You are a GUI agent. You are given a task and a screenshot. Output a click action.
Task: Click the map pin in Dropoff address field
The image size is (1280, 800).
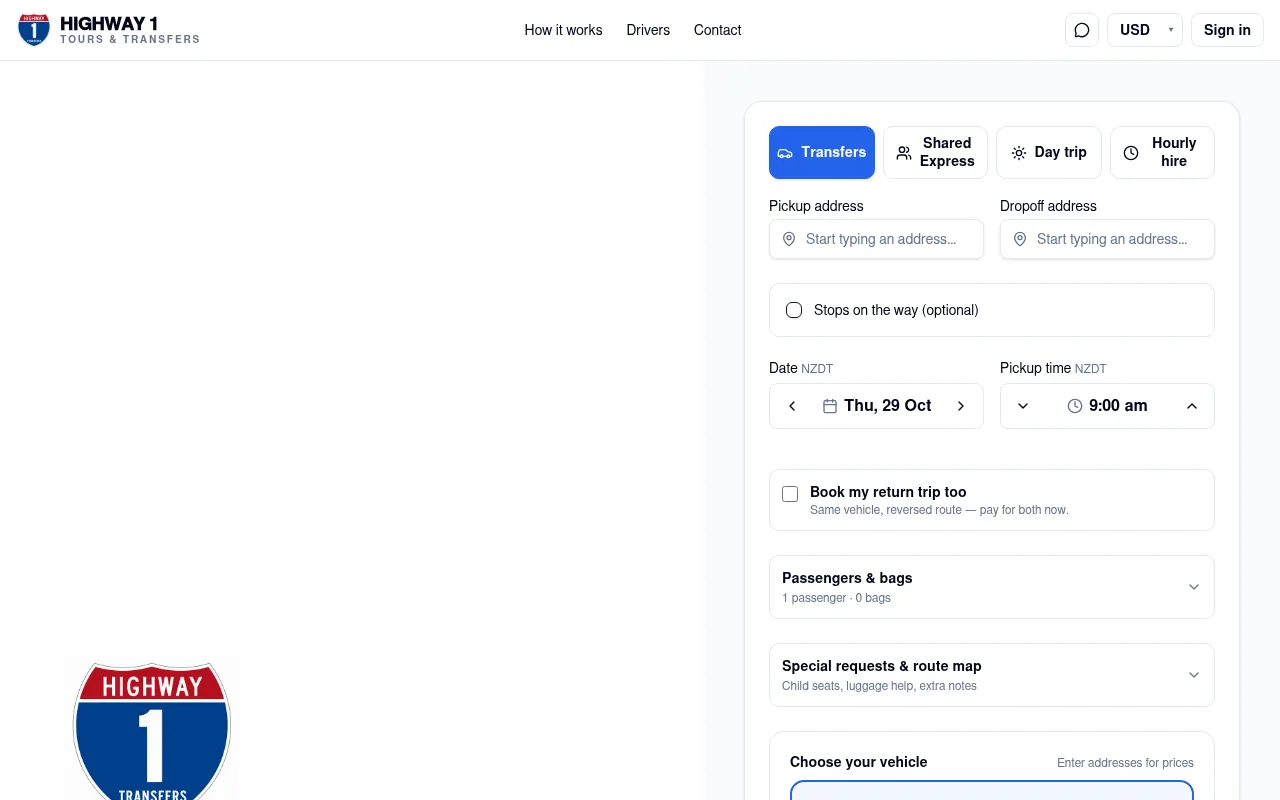(1020, 239)
